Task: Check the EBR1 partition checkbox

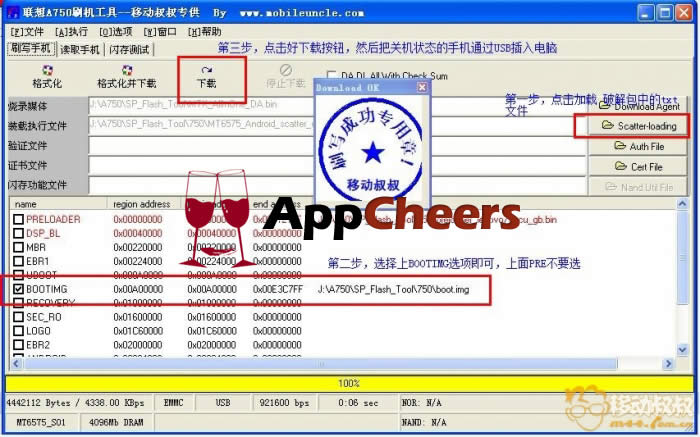Action: coord(18,261)
